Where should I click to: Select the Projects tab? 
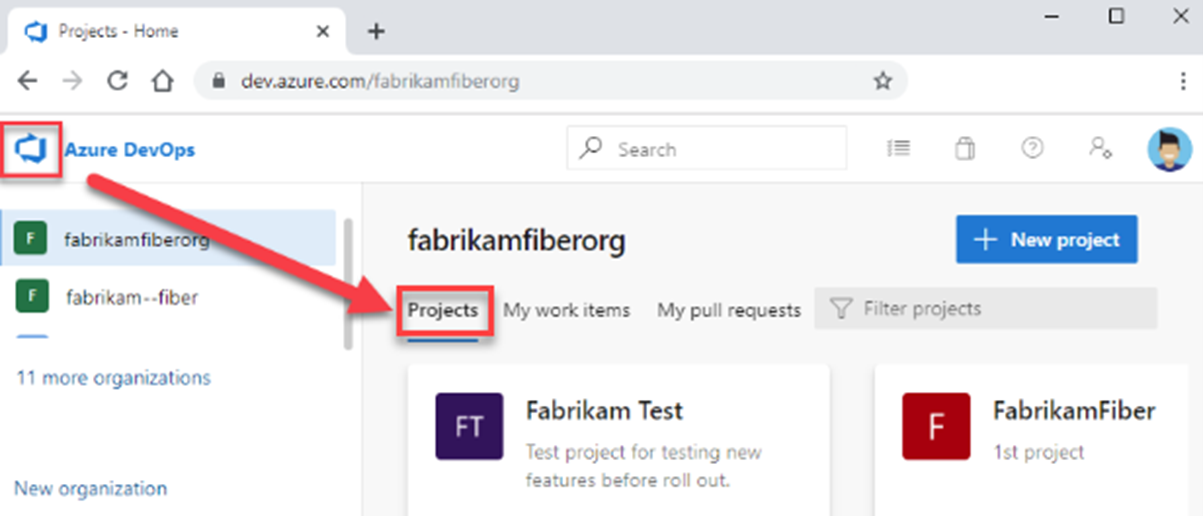pos(443,310)
